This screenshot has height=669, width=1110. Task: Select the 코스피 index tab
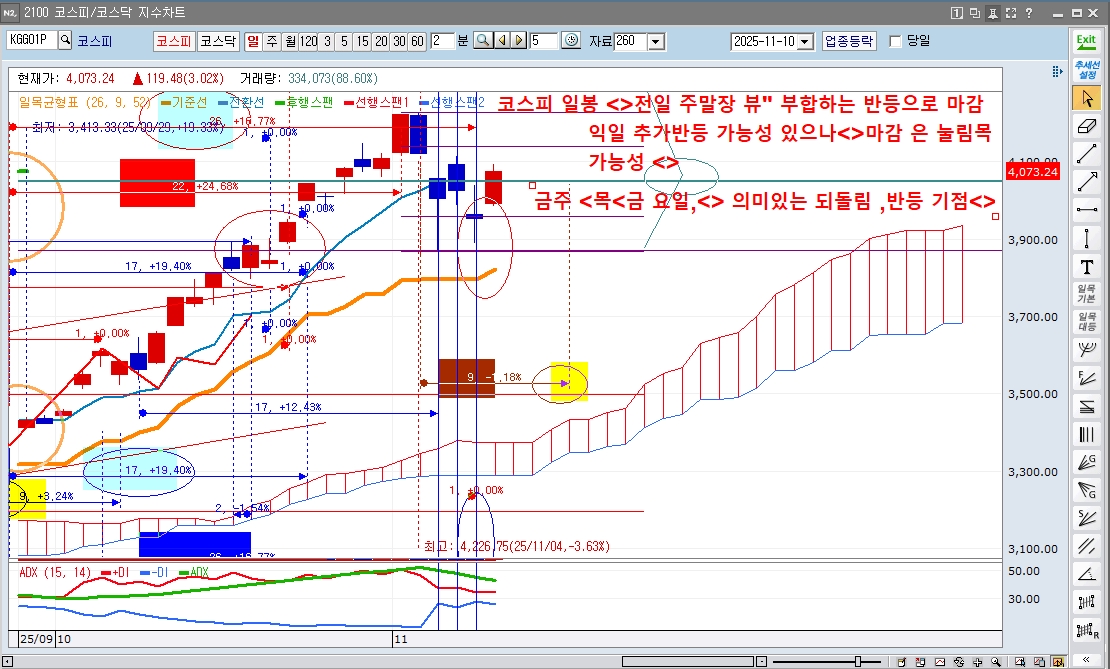tap(173, 41)
